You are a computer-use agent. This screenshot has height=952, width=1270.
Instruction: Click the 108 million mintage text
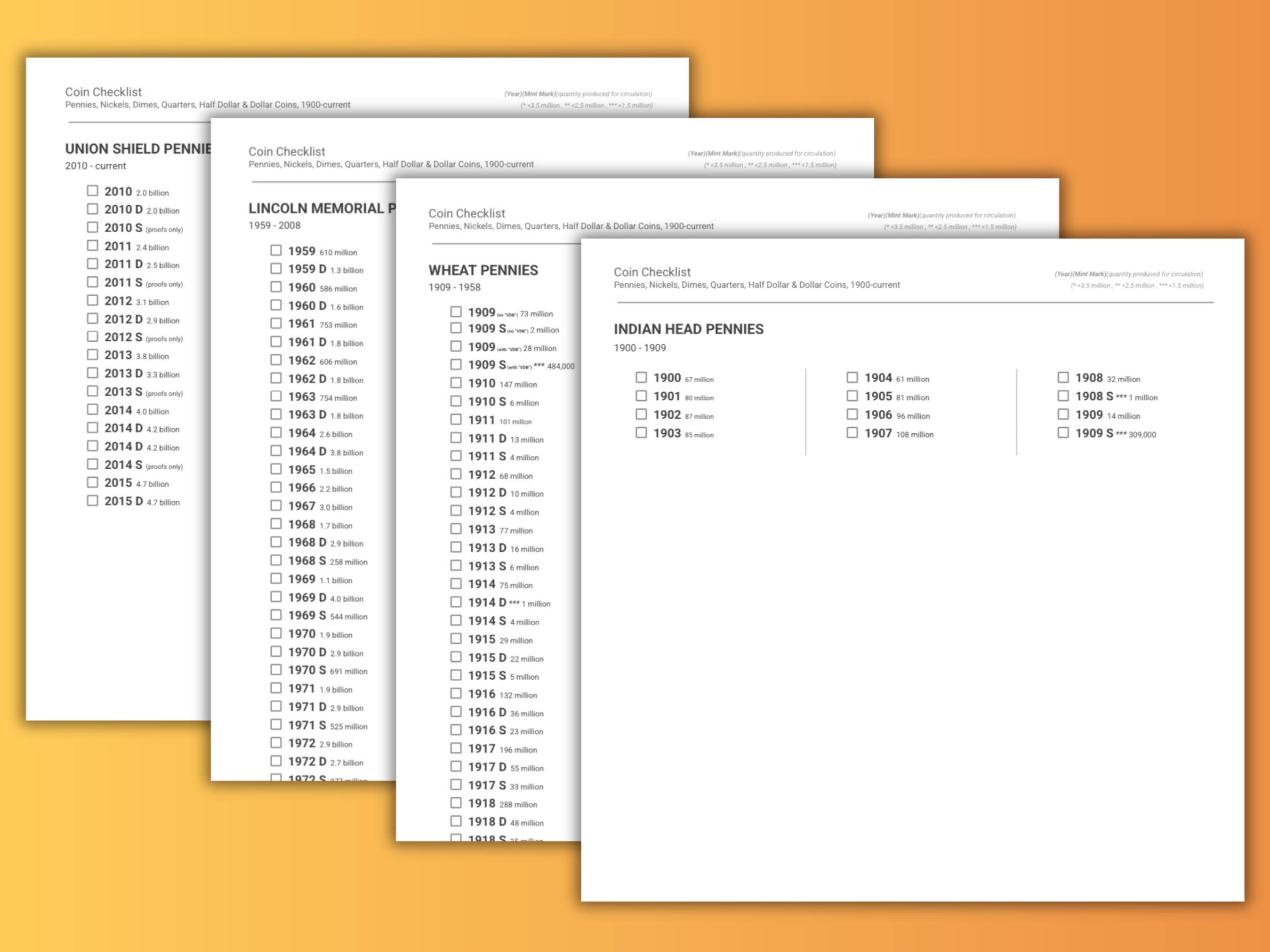[914, 435]
